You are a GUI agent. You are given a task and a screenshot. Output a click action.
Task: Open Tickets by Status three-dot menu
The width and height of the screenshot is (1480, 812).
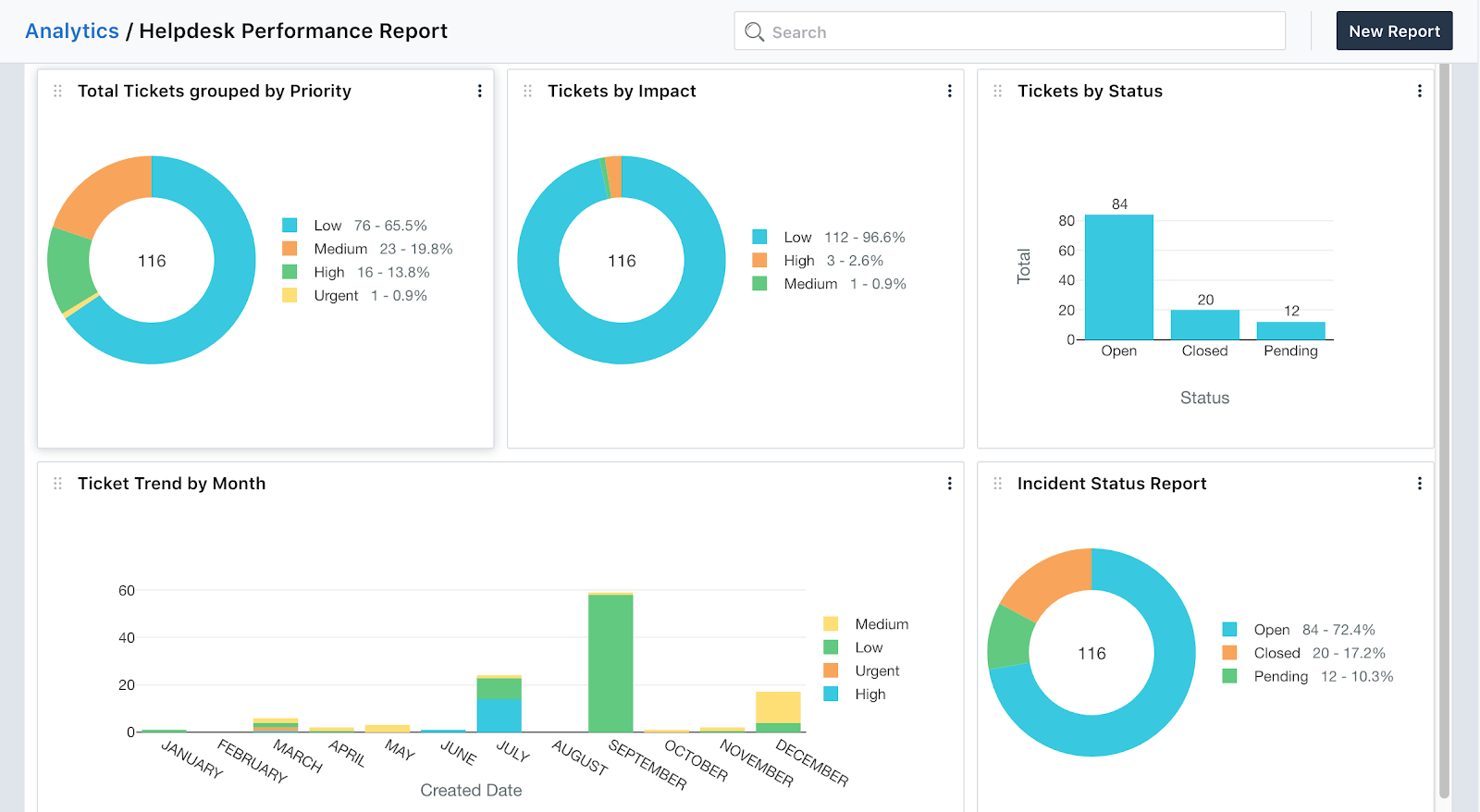[x=1419, y=91]
